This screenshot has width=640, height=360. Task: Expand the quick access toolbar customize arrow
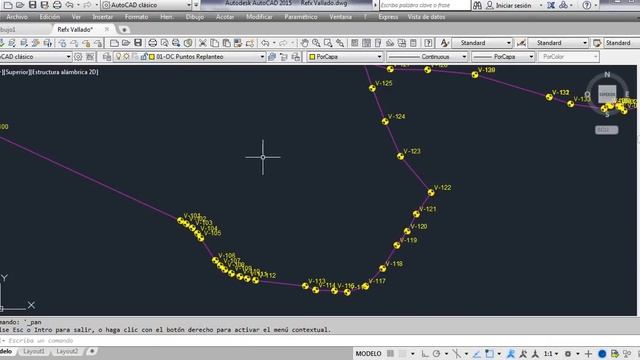[x=196, y=5]
